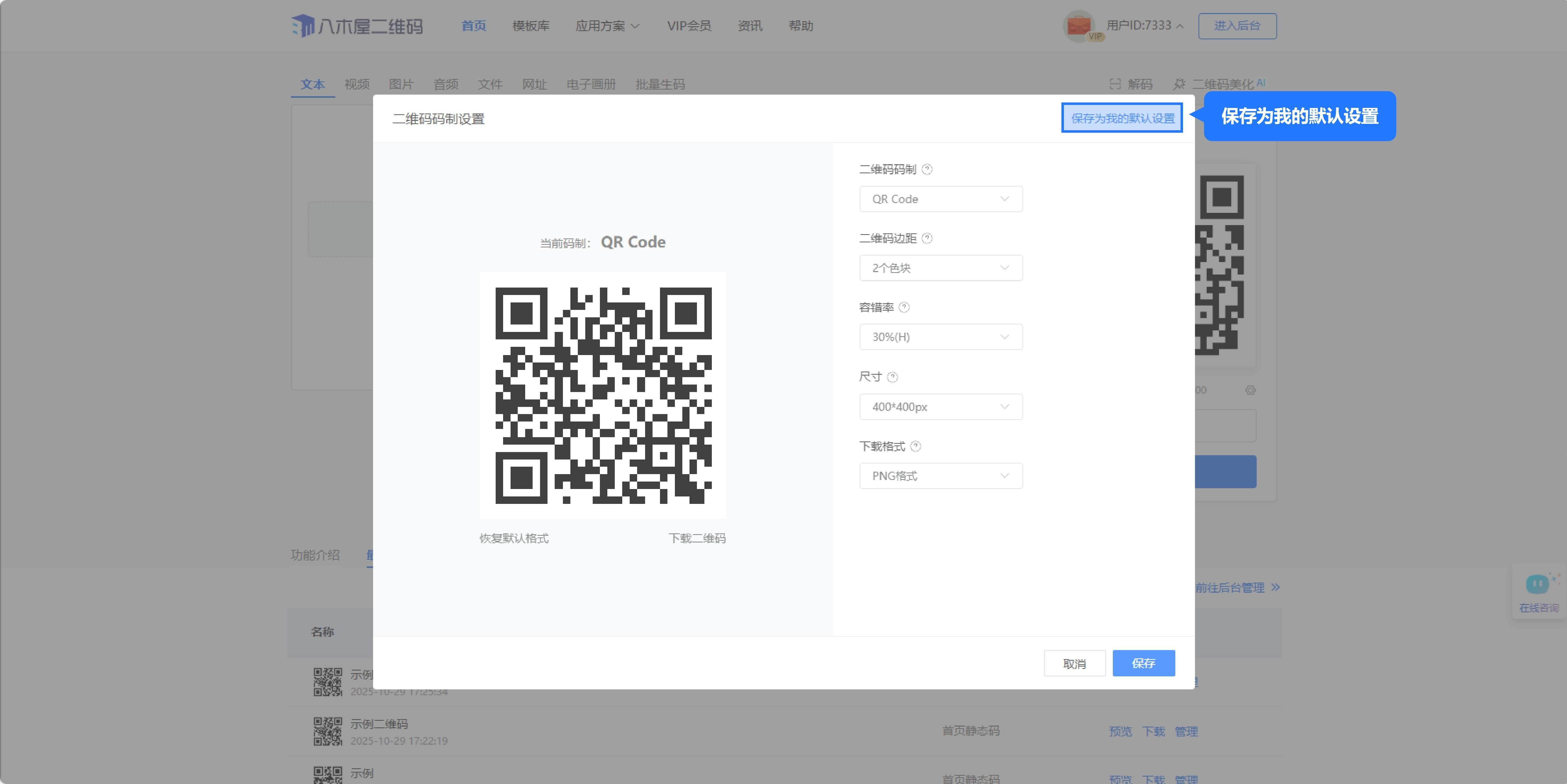Expand the 二维码边距 2个色块 dropdown
Image resolution: width=1567 pixels, height=784 pixels.
pyautogui.click(x=941, y=268)
